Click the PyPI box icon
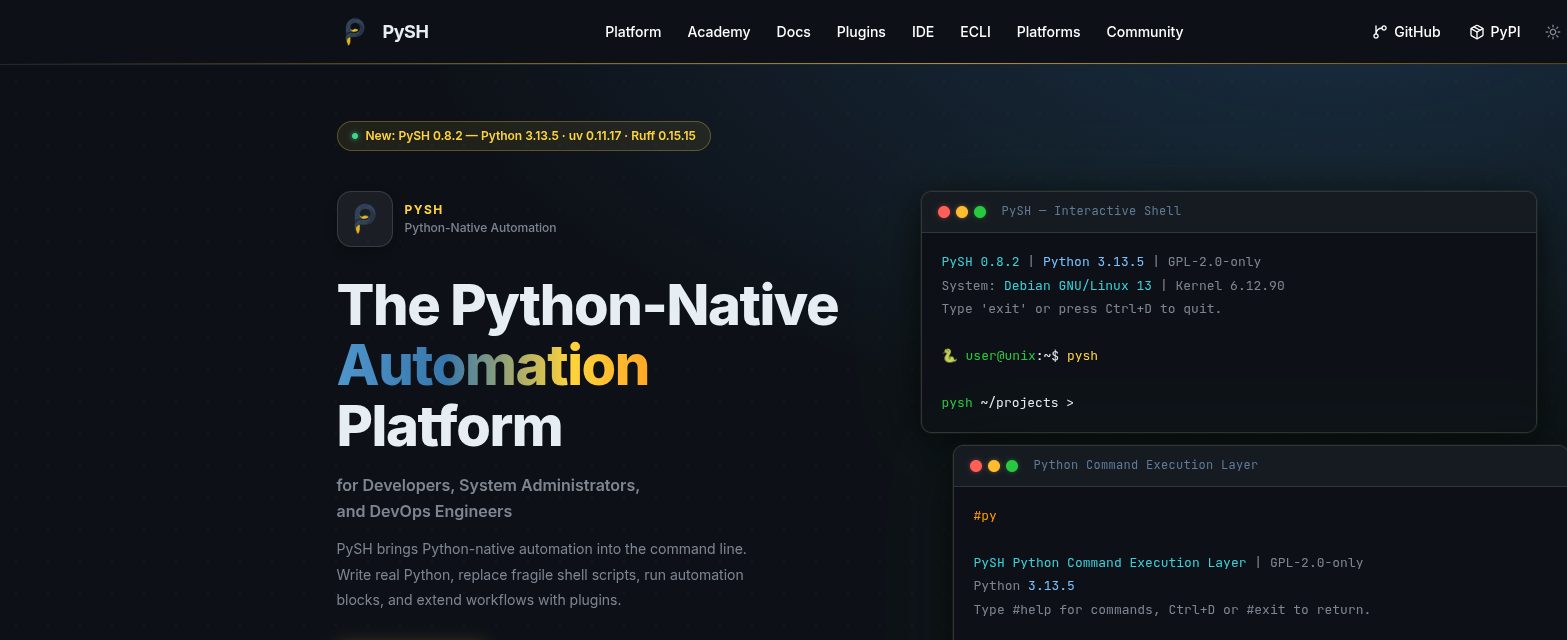Screen dimensions: 1567x640 1476,32
